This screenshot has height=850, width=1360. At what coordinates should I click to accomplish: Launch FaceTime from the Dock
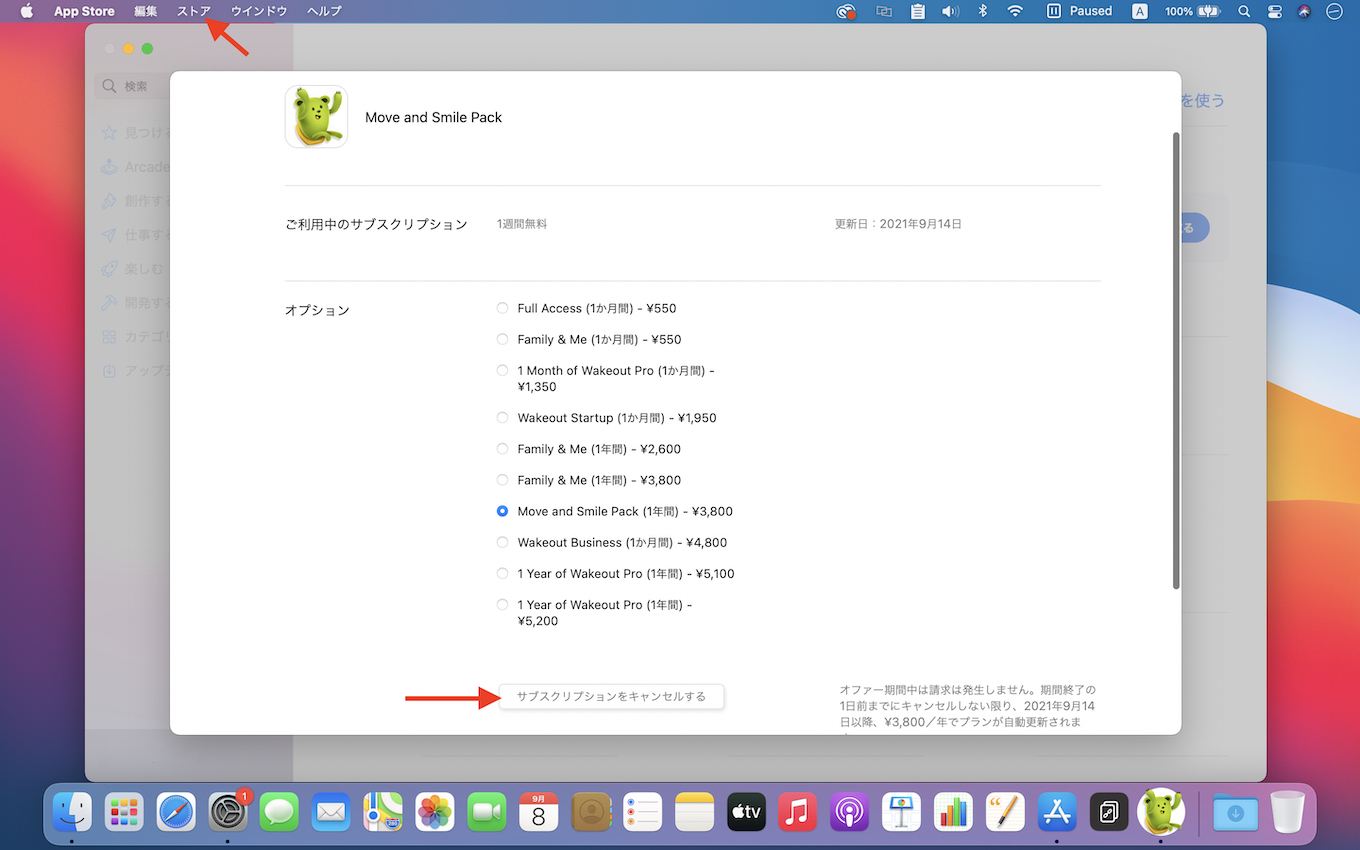click(x=487, y=812)
